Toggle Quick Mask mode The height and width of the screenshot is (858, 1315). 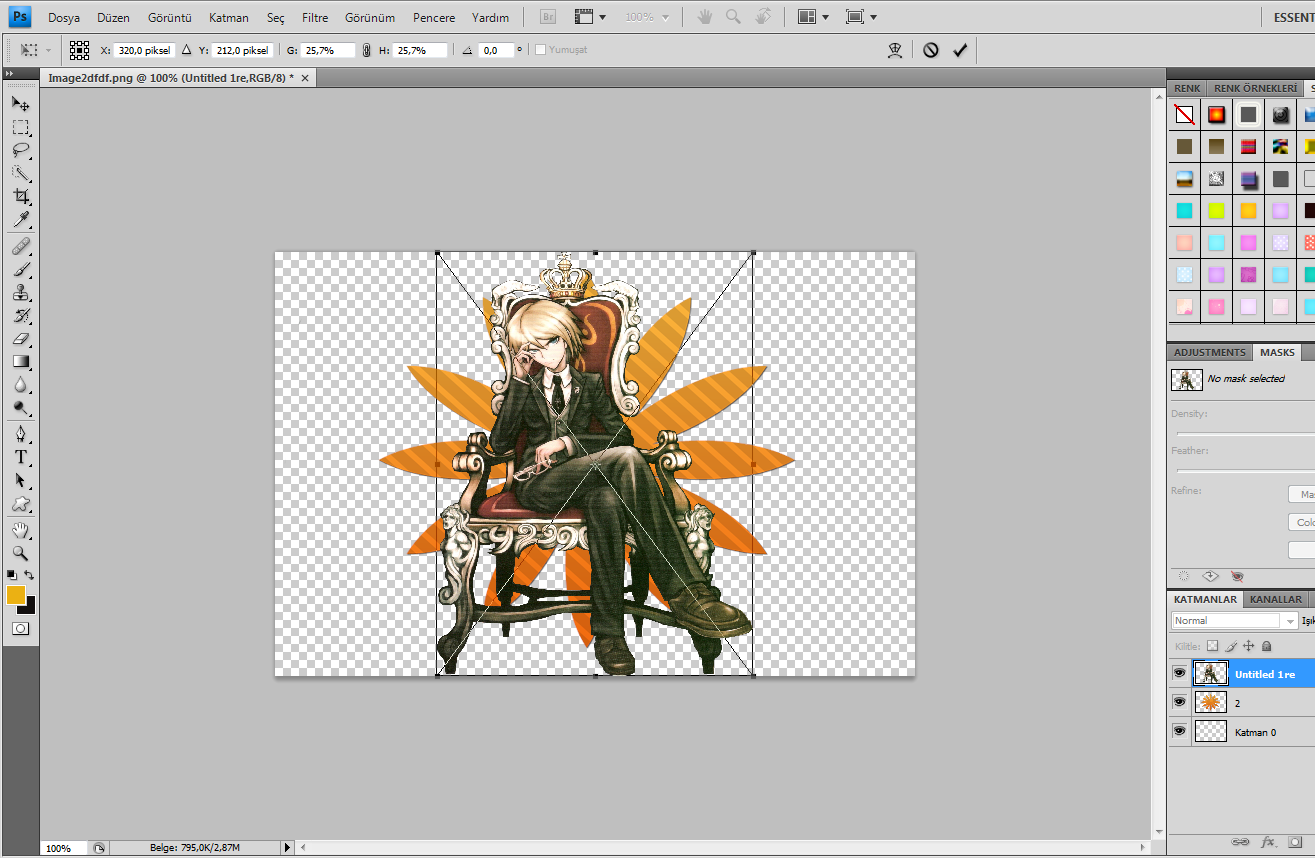point(20,629)
